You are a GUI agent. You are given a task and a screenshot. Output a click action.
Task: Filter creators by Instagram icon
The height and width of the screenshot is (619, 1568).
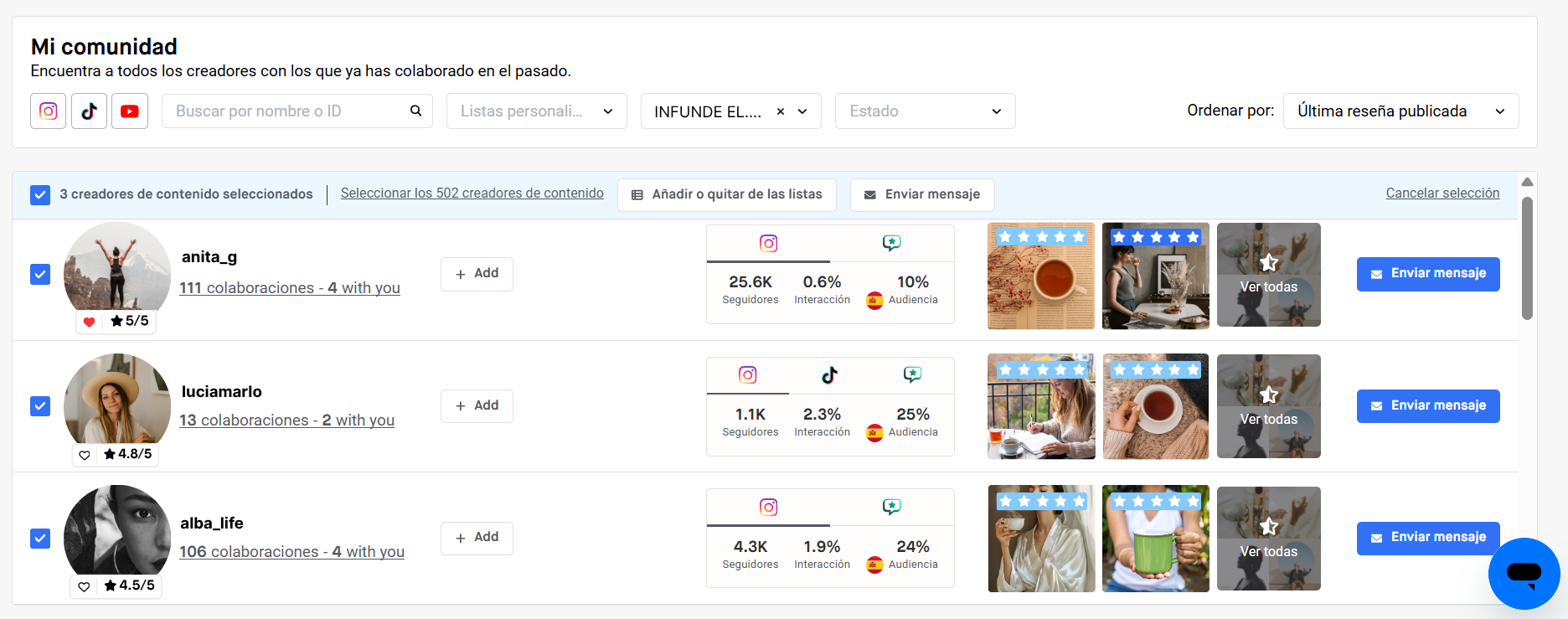tap(49, 111)
